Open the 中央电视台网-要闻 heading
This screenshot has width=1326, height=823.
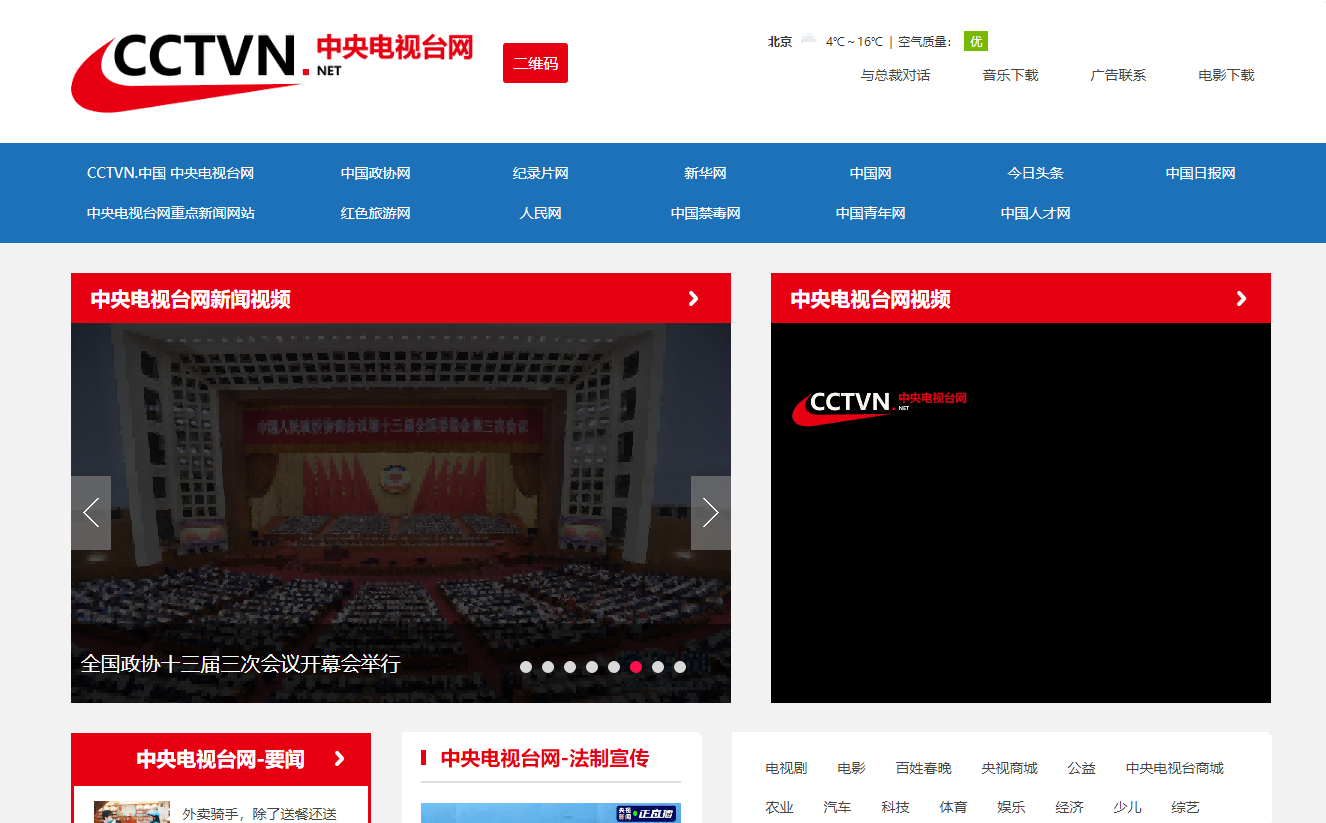tap(220, 759)
